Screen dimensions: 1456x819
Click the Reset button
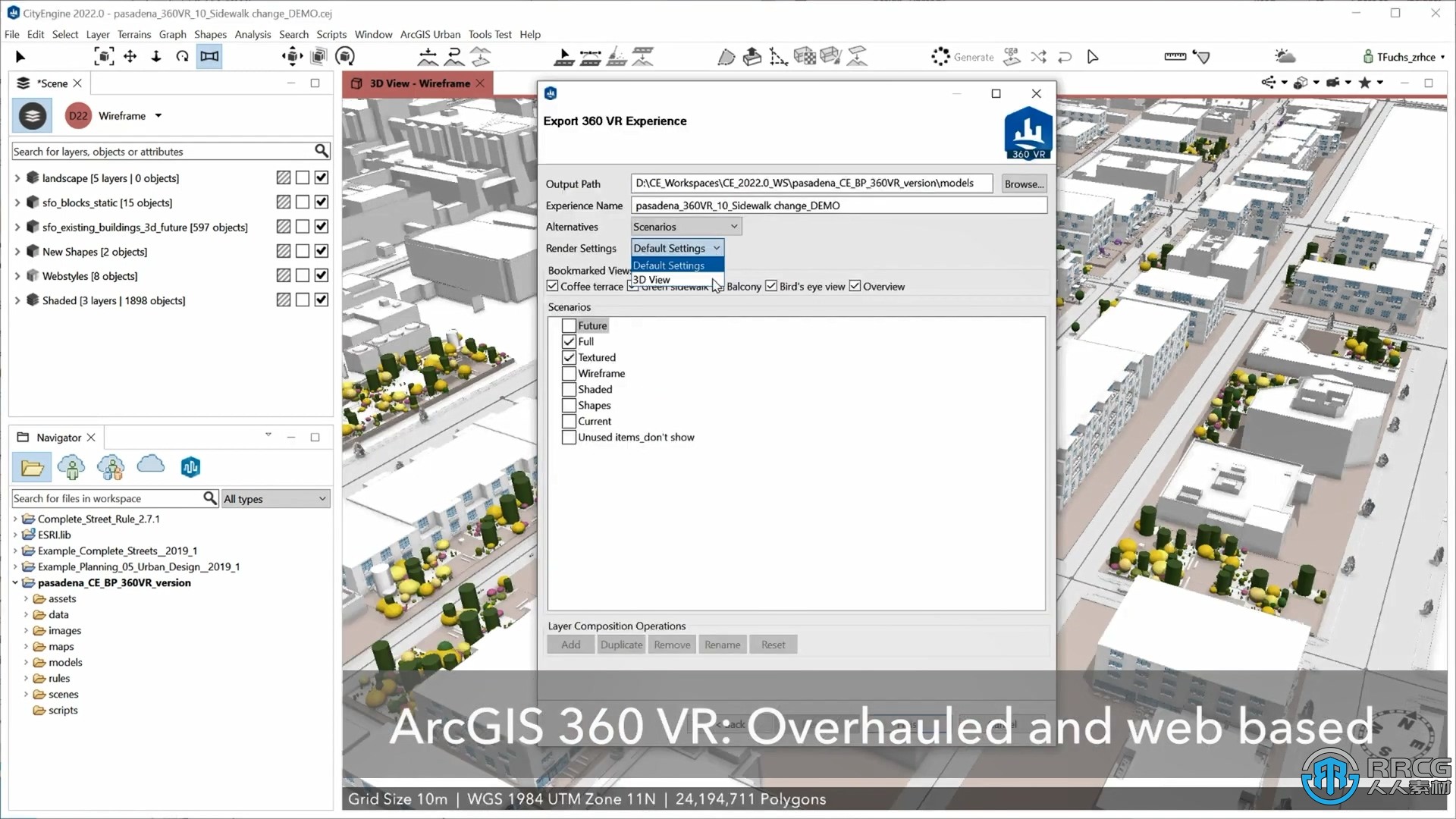click(773, 645)
